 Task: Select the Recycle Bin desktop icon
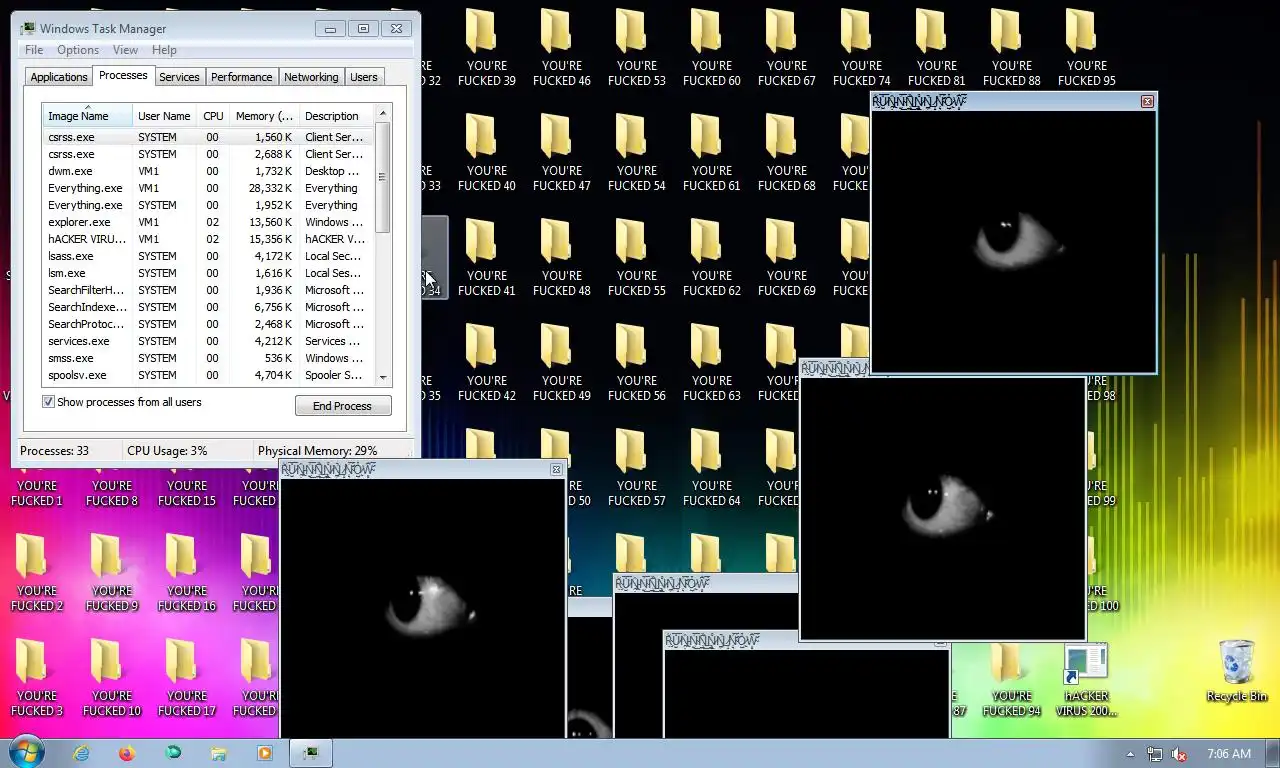1237,672
